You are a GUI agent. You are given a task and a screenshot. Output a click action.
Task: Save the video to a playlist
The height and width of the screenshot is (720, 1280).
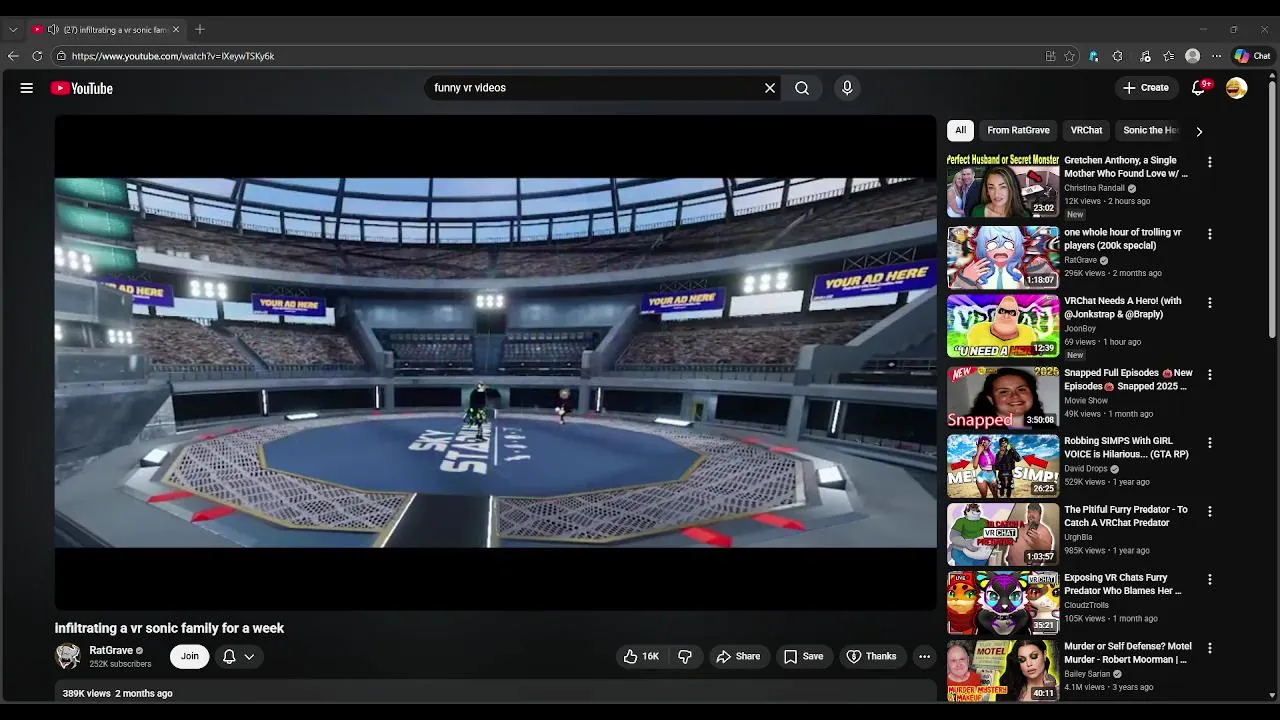tap(803, 656)
